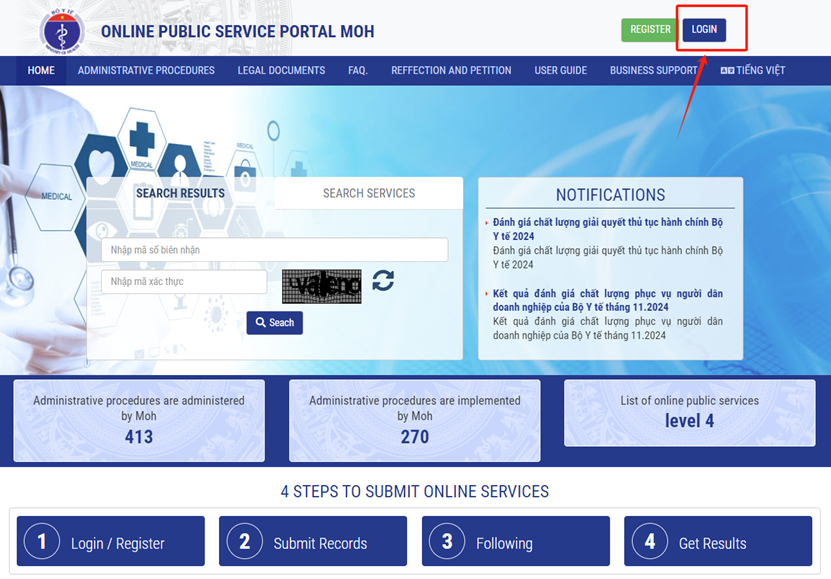The width and height of the screenshot is (831, 579).
Task: Open LEGAL DOCUMENTS menu
Action: tap(281, 70)
